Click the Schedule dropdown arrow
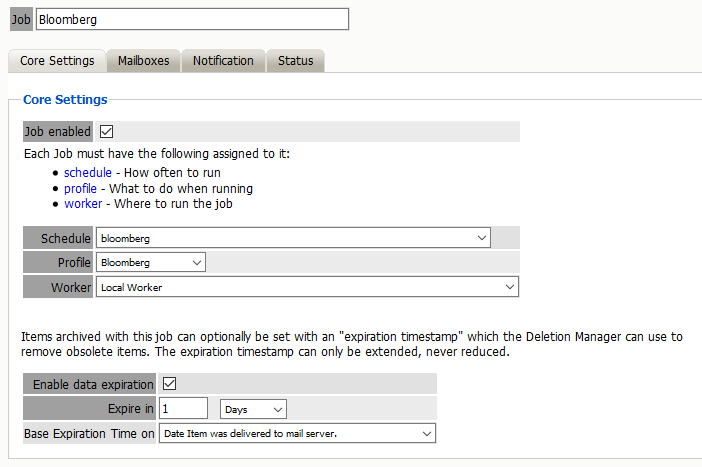 [x=482, y=238]
